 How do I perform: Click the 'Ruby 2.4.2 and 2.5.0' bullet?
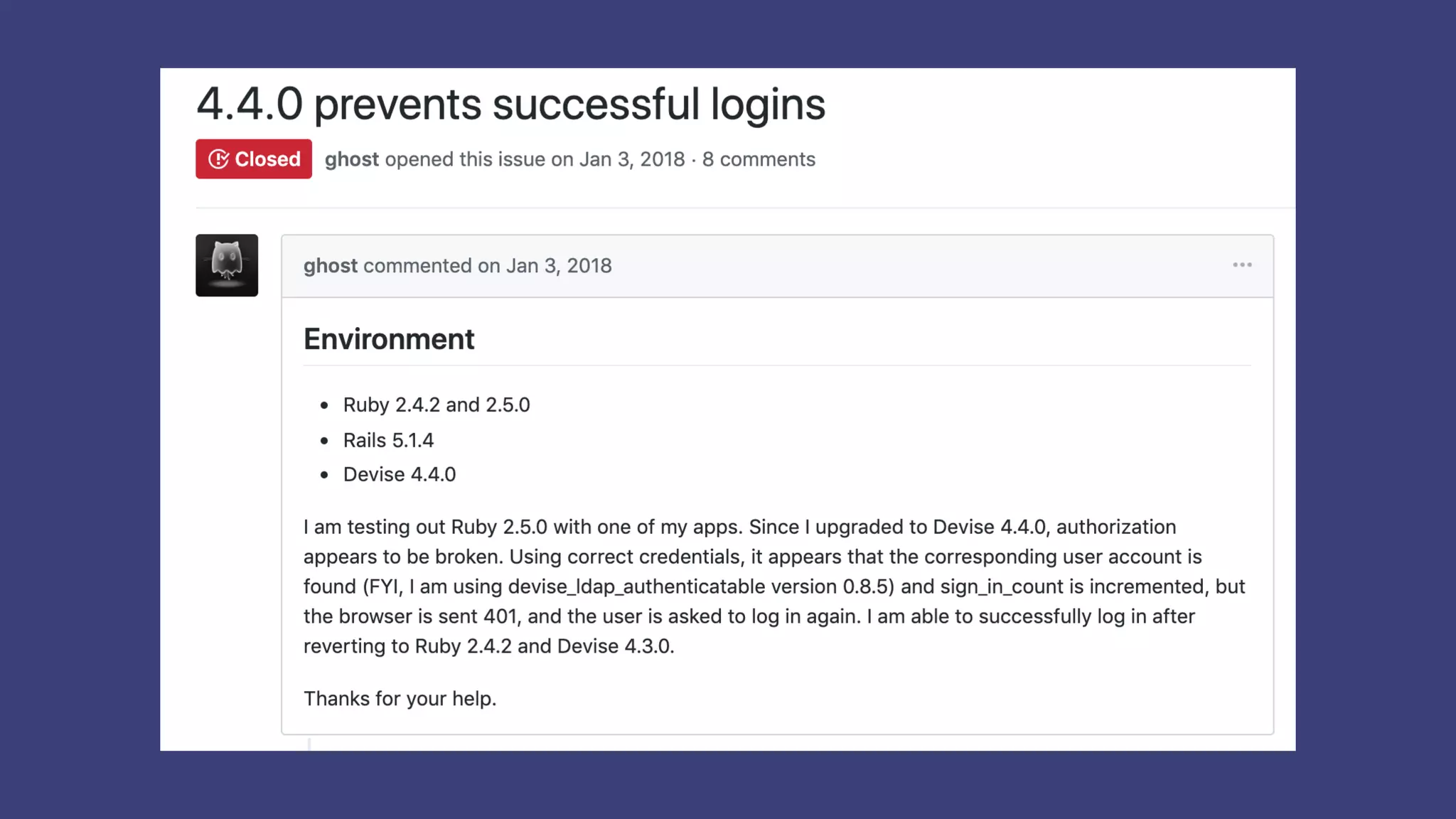[436, 405]
